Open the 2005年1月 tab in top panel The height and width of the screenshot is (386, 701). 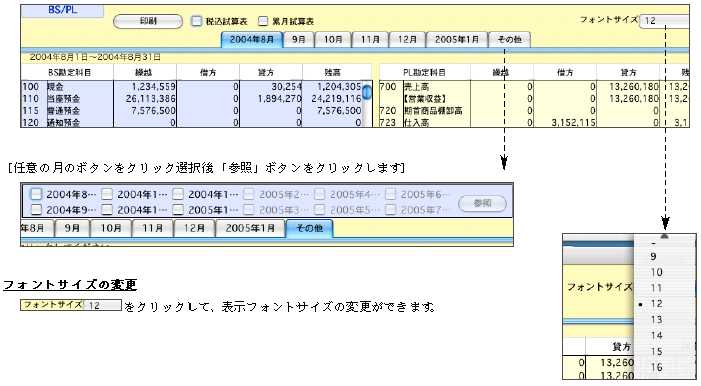pos(456,39)
